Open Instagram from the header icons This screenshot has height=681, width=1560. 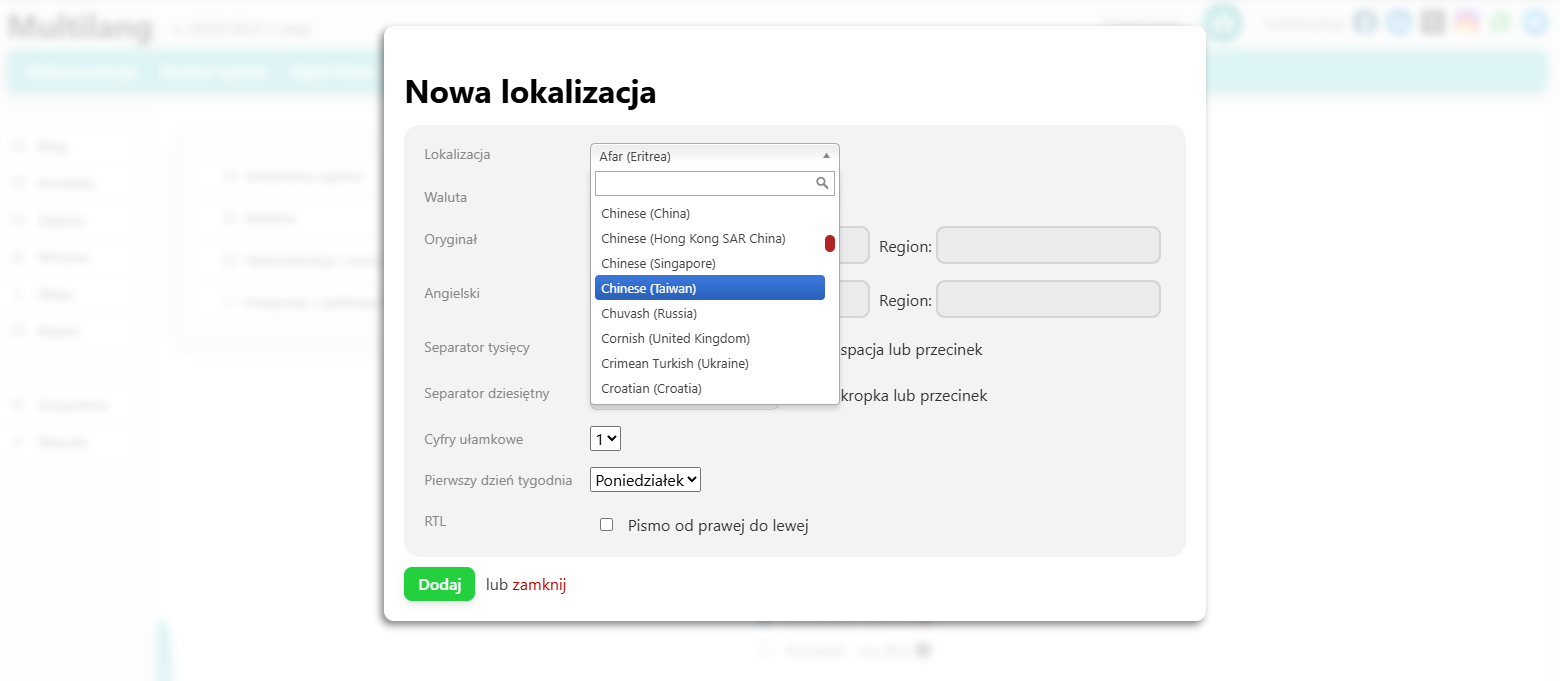pos(1466,21)
